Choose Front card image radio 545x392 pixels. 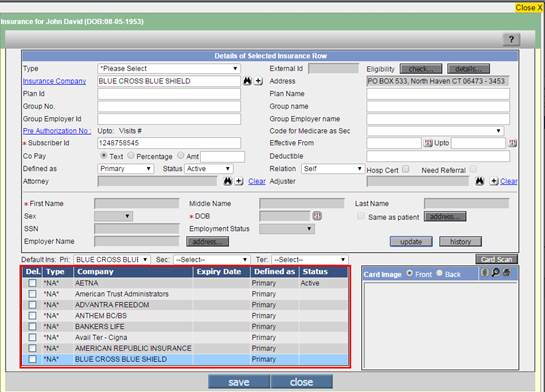409,273
